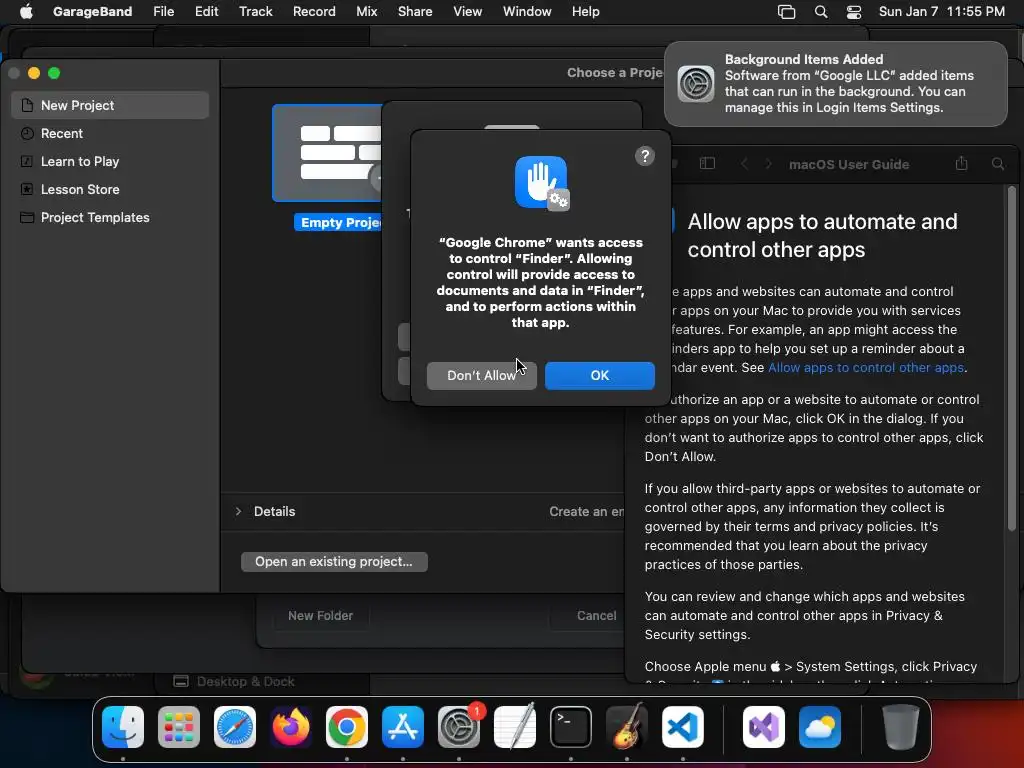This screenshot has width=1024, height=768.
Task: Click the date and time in menu bar
Action: tap(942, 11)
